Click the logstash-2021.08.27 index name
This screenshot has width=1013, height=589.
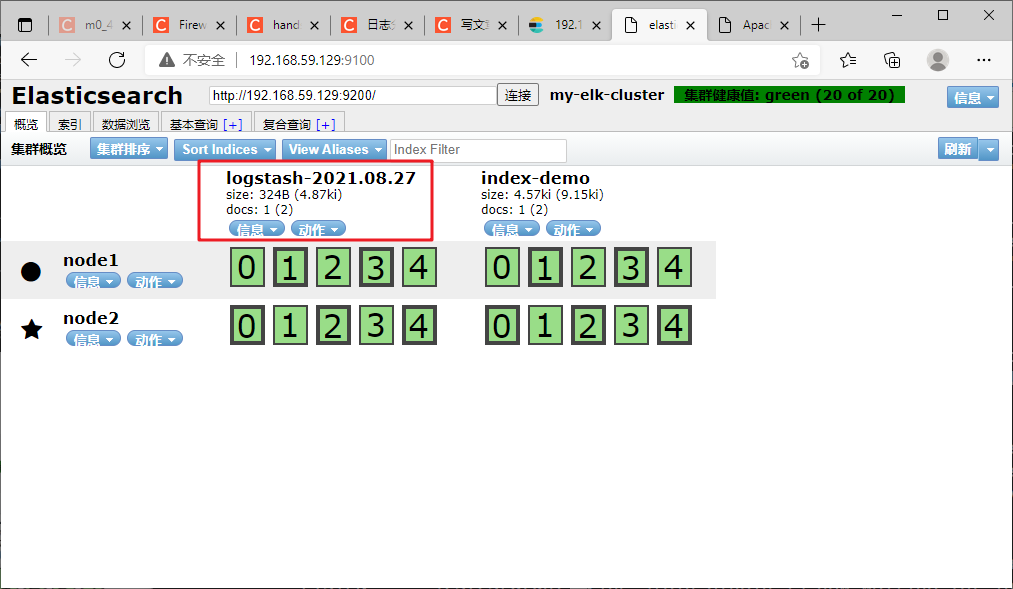pyautogui.click(x=321, y=178)
